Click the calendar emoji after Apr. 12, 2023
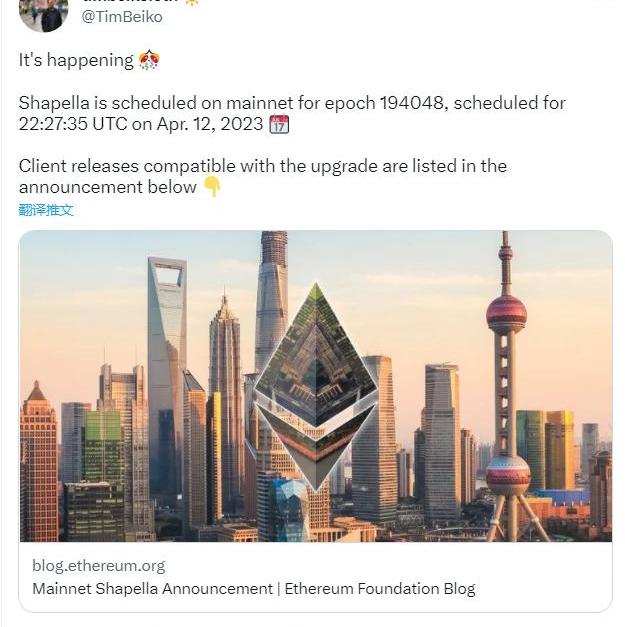This screenshot has width=625, height=627. point(279,124)
